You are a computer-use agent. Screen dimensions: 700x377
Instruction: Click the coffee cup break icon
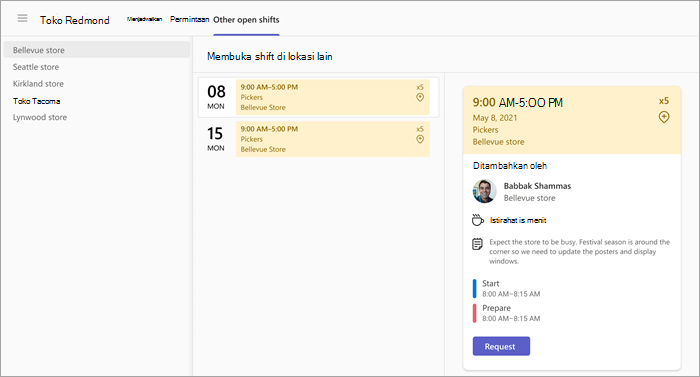478,220
